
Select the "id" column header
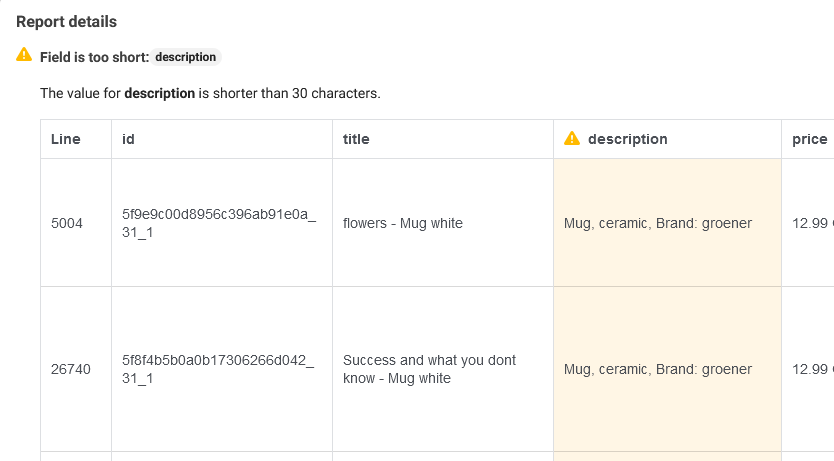point(128,139)
